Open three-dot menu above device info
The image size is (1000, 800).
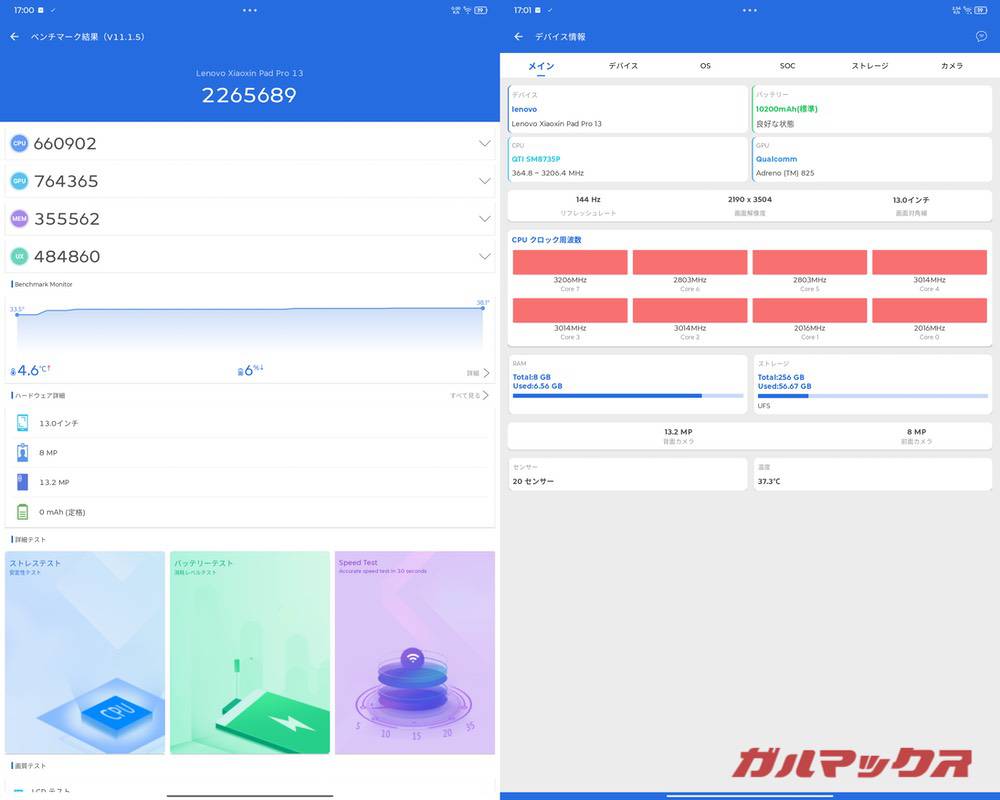750,10
